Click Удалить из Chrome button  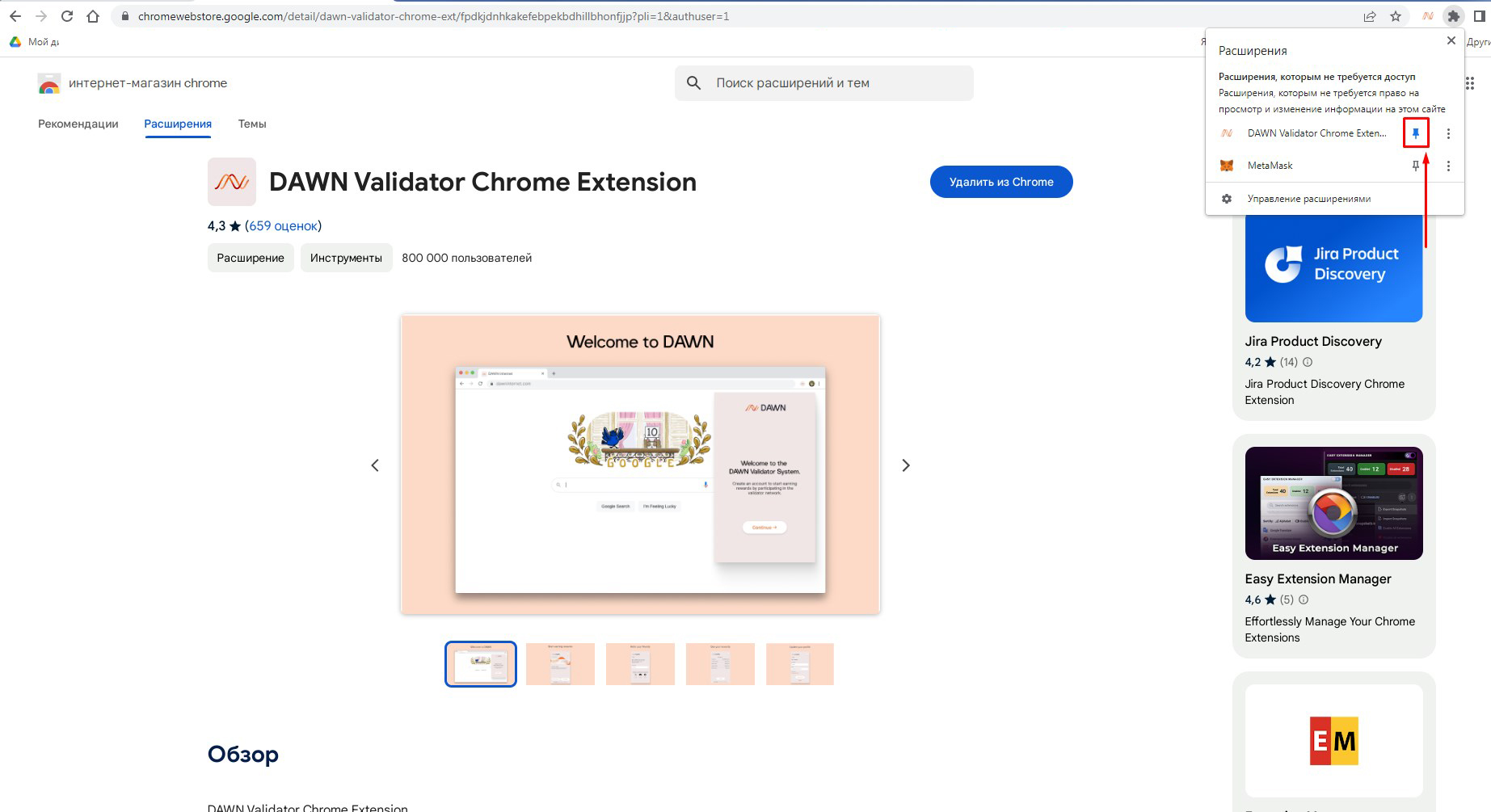pyautogui.click(x=1001, y=182)
